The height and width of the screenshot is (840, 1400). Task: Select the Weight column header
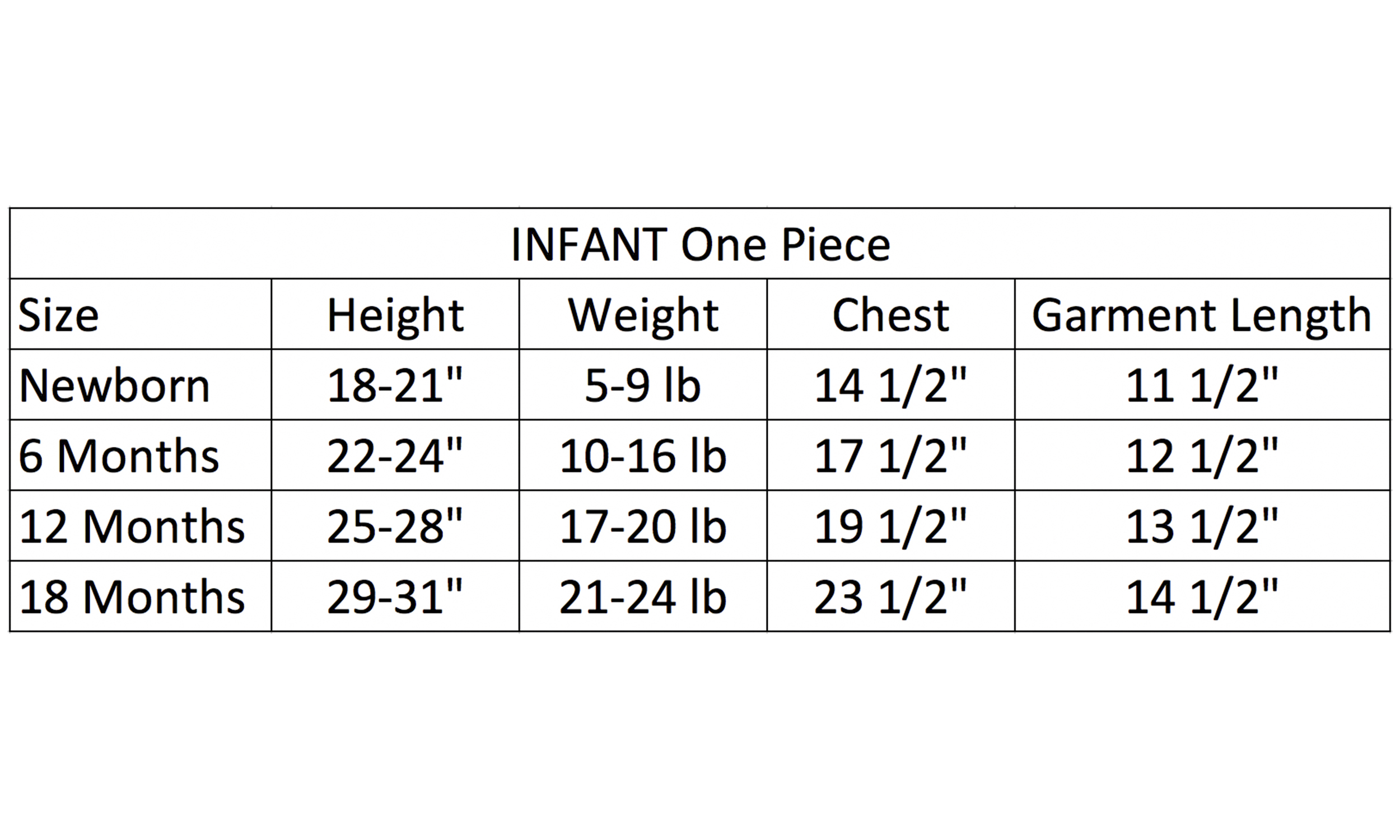coord(643,315)
